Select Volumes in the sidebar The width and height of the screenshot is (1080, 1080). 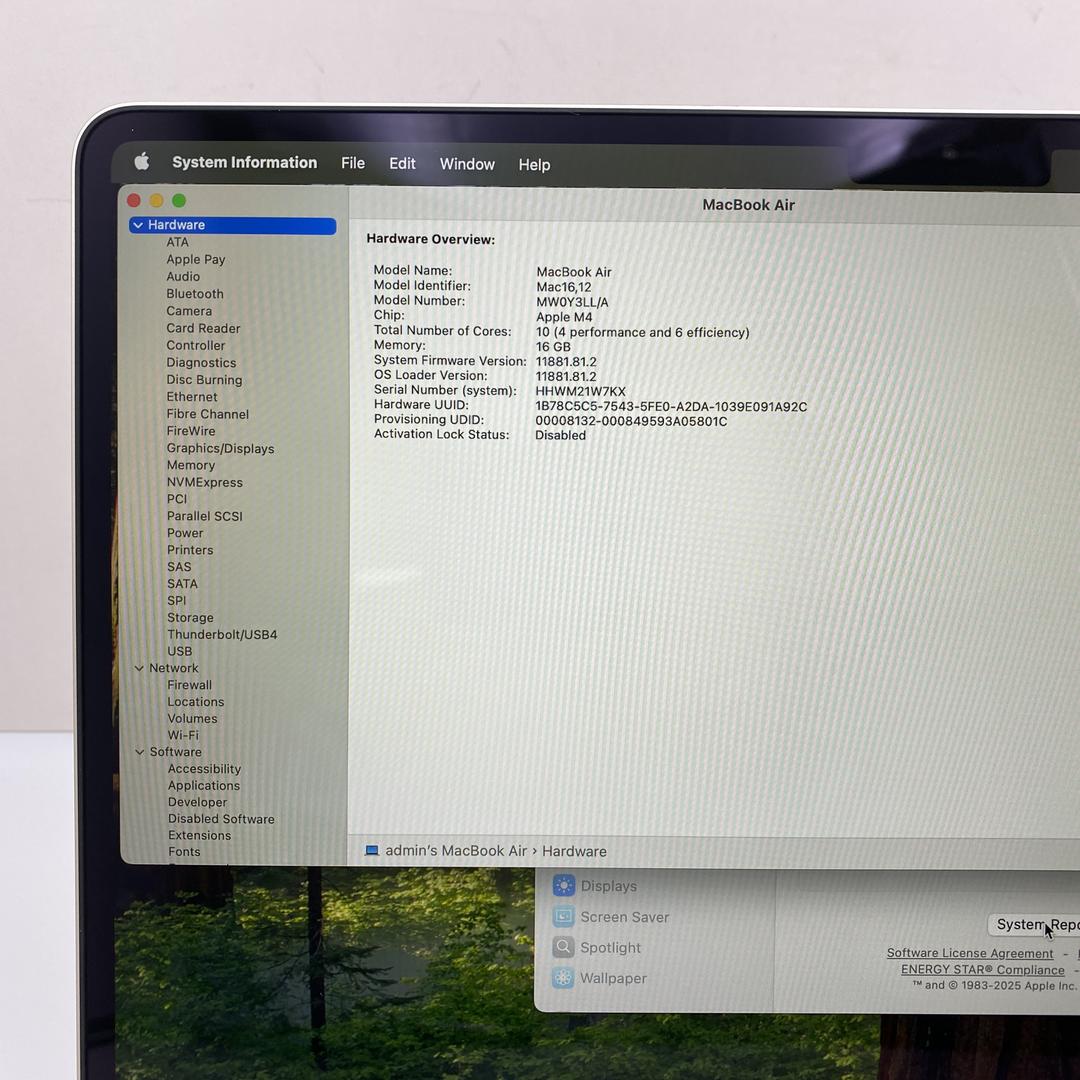tap(192, 718)
